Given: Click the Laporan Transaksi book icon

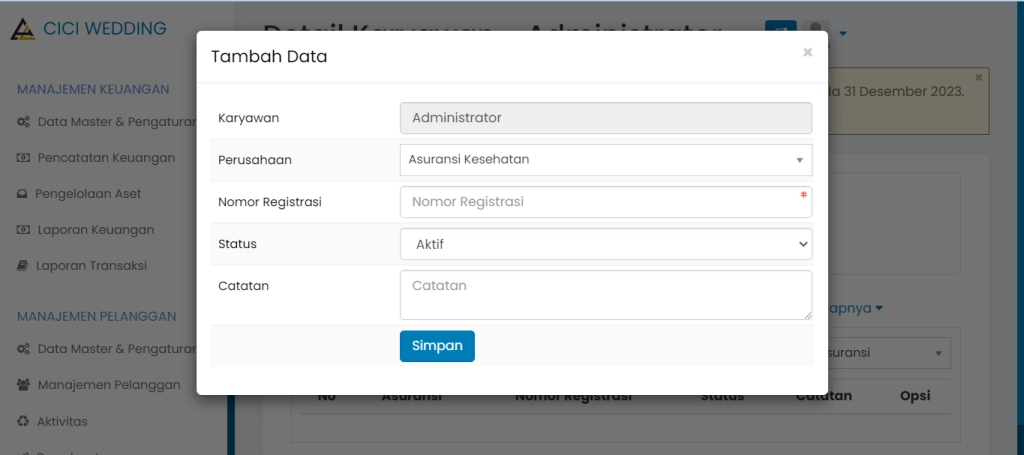Looking at the screenshot, I should (23, 266).
